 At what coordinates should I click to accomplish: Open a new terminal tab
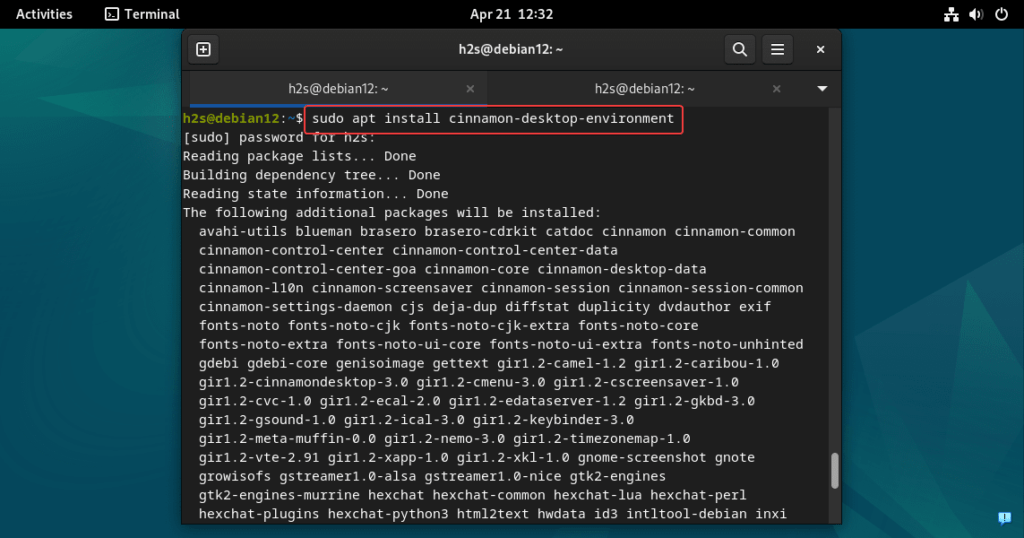click(x=203, y=50)
